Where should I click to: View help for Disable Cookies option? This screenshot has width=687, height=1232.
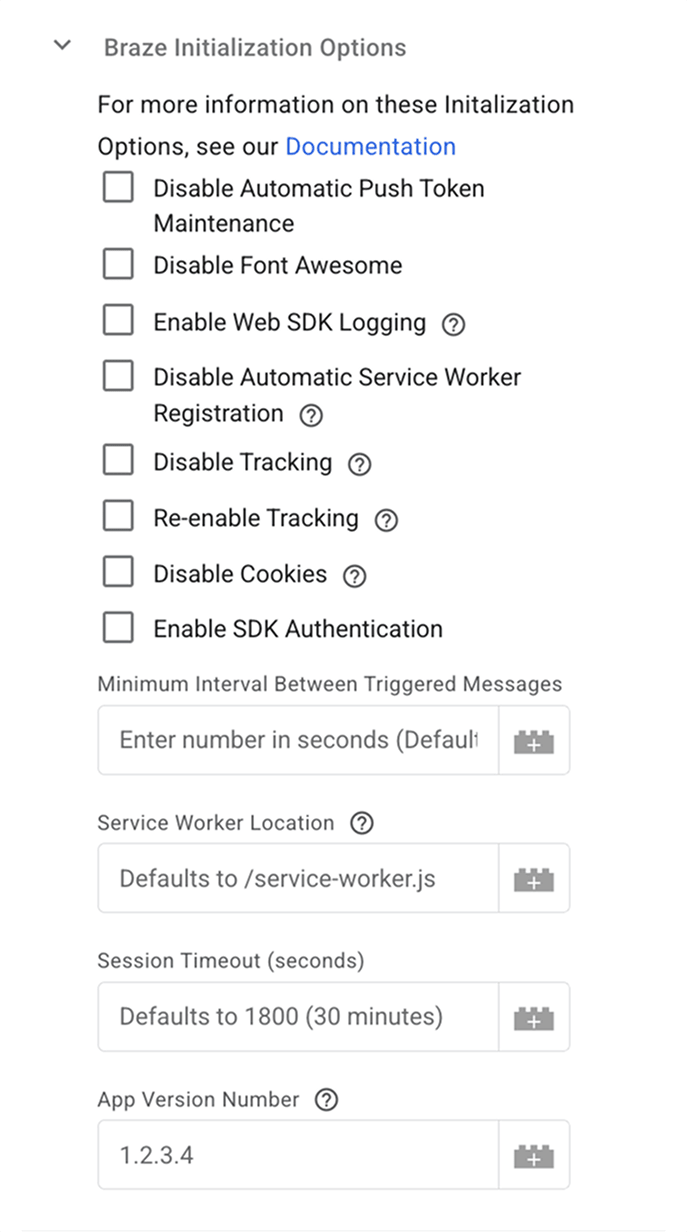click(x=357, y=575)
